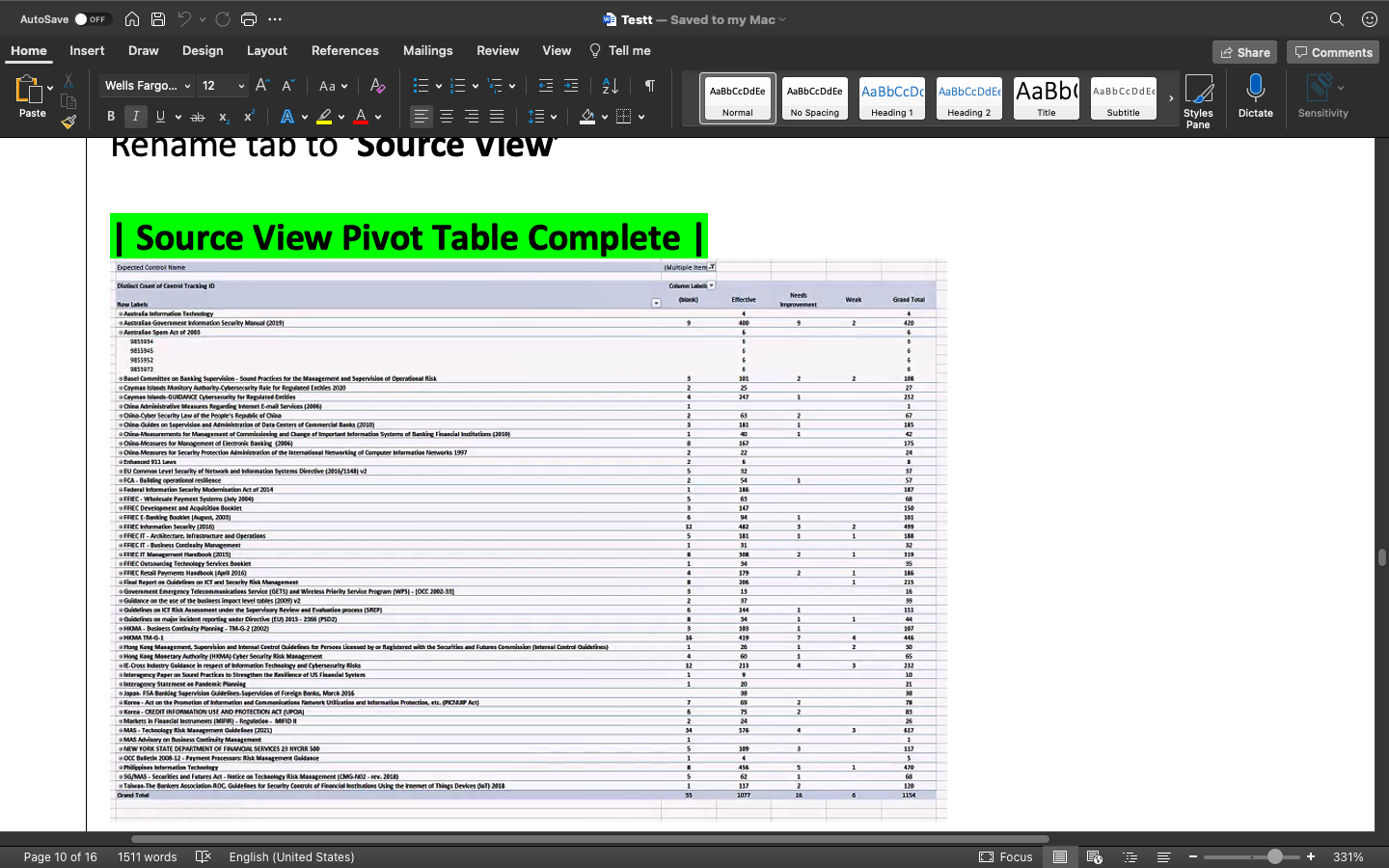Increase paragraph indent
The image size is (1389, 868).
coord(571,86)
